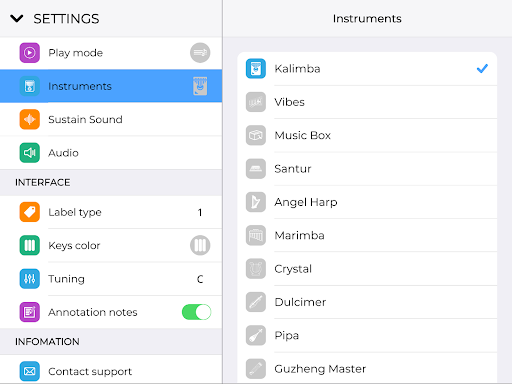This screenshot has height=384, width=512.
Task: Change the Tuning key value C
Action: click(200, 279)
